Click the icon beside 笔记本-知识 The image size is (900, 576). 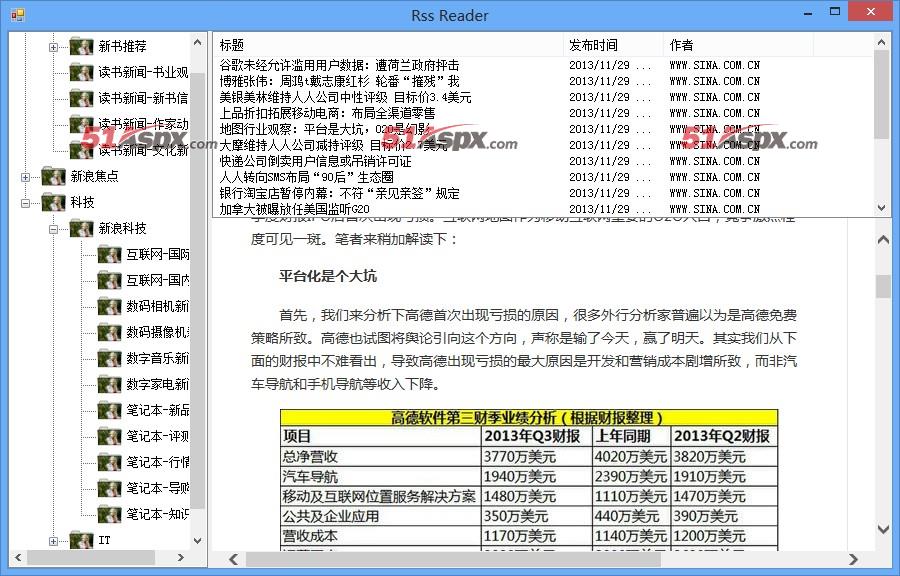point(109,514)
